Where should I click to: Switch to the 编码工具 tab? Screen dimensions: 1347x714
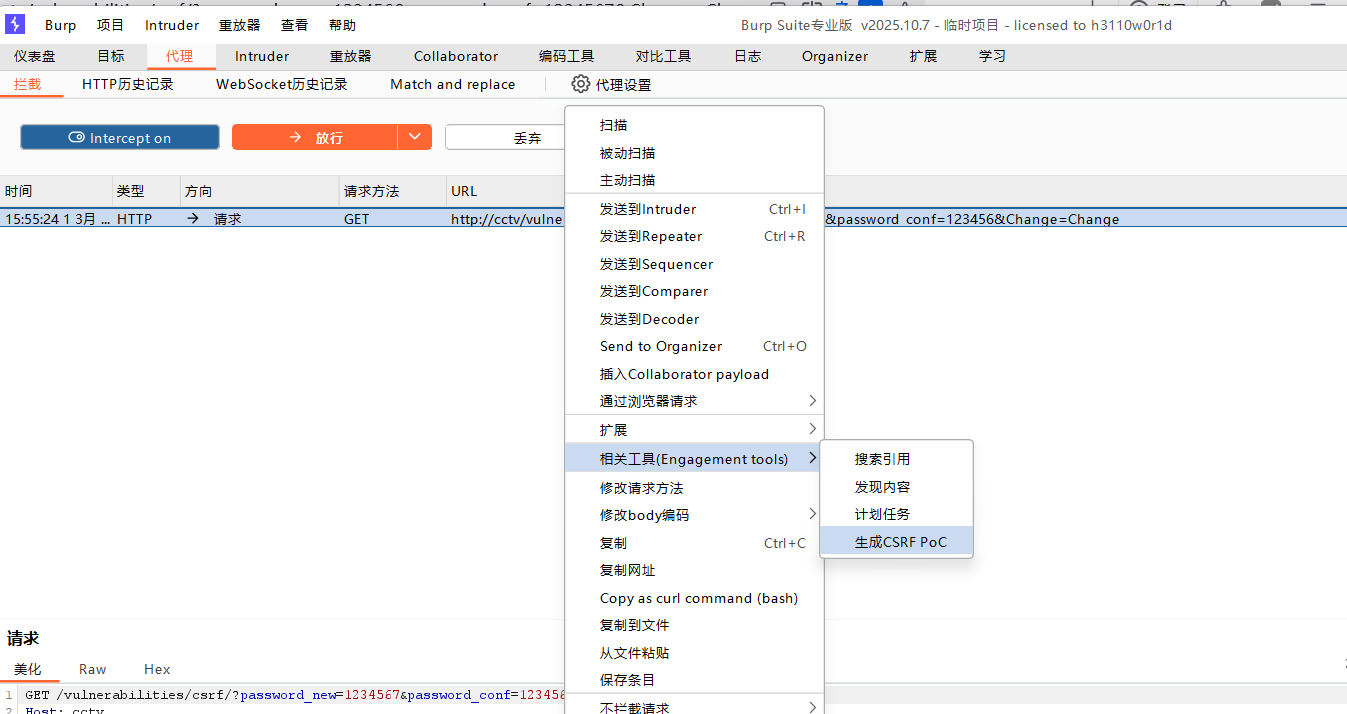tap(566, 56)
